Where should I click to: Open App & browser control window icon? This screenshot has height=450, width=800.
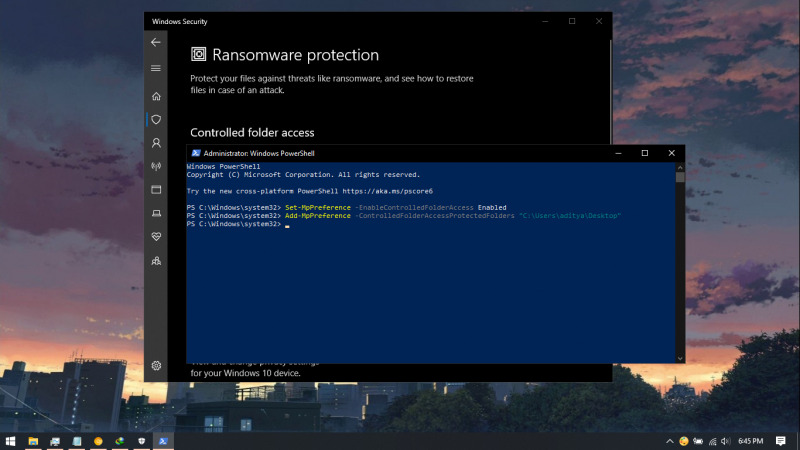pos(156,190)
